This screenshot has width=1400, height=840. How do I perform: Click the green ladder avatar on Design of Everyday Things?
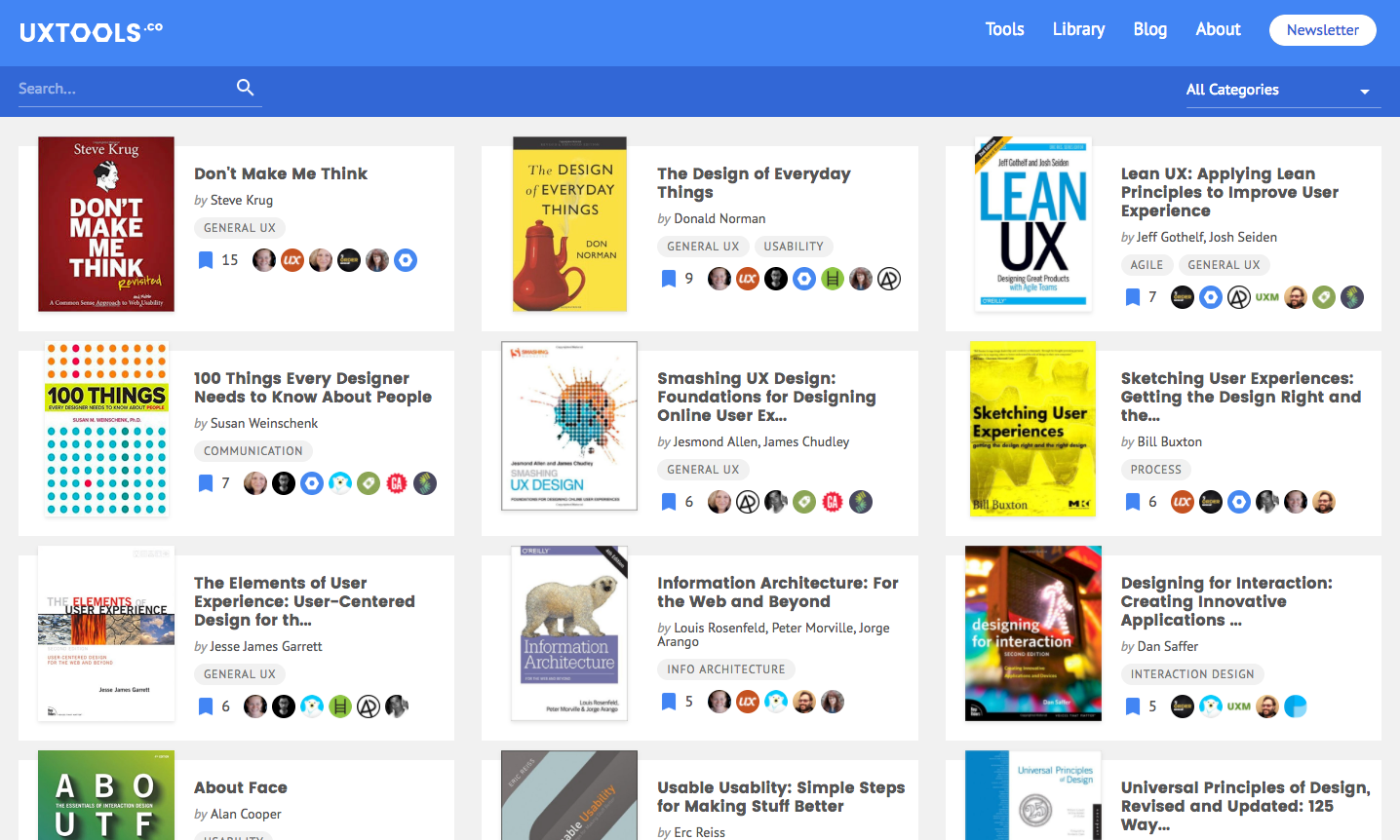click(833, 279)
